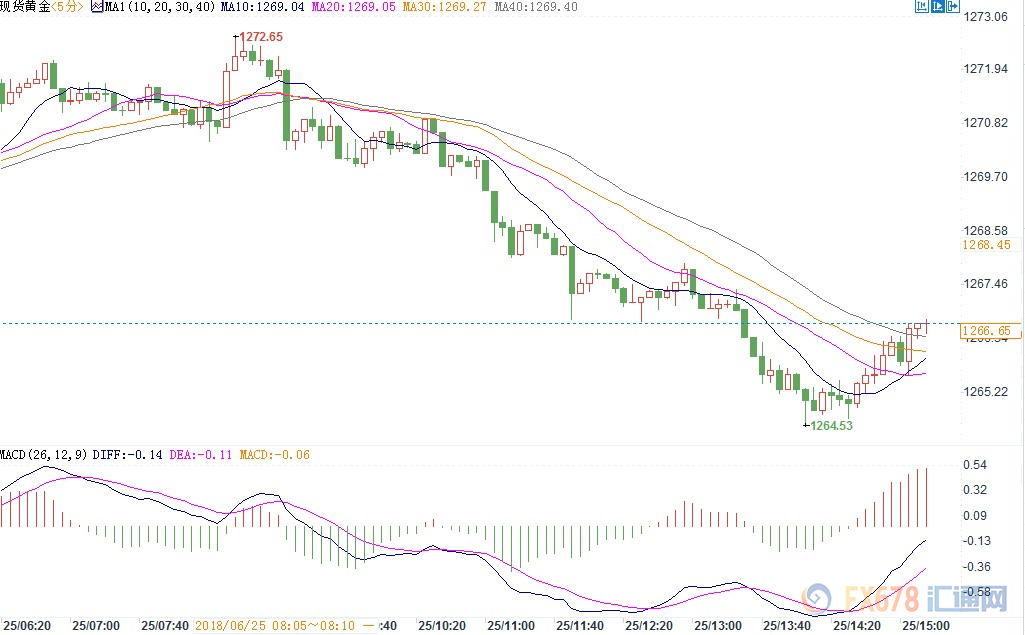Click the jump-to-chart-start icon
Screen dimensions: 1025x635
(922, 7)
